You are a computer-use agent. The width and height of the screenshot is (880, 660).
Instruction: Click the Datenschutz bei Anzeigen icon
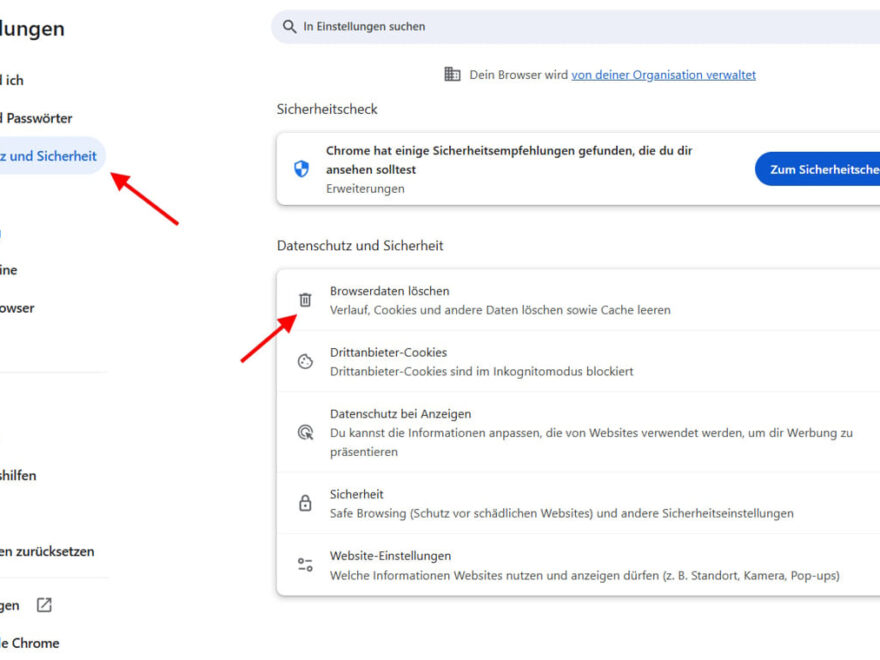[305, 432]
